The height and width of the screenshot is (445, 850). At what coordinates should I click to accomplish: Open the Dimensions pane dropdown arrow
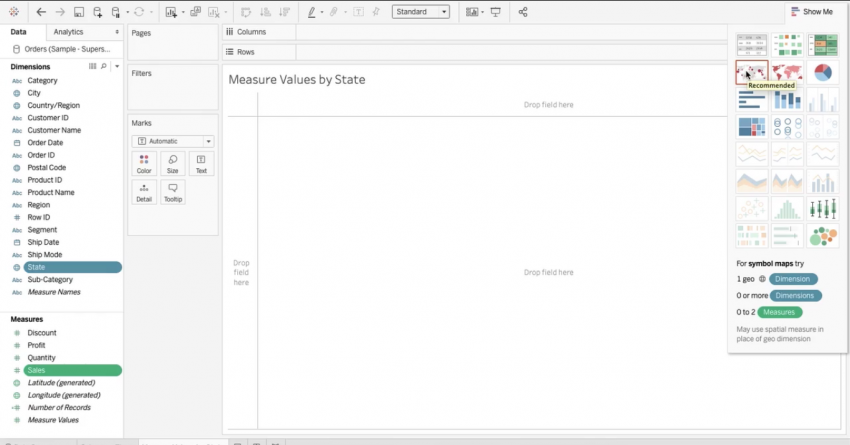pyautogui.click(x=117, y=66)
